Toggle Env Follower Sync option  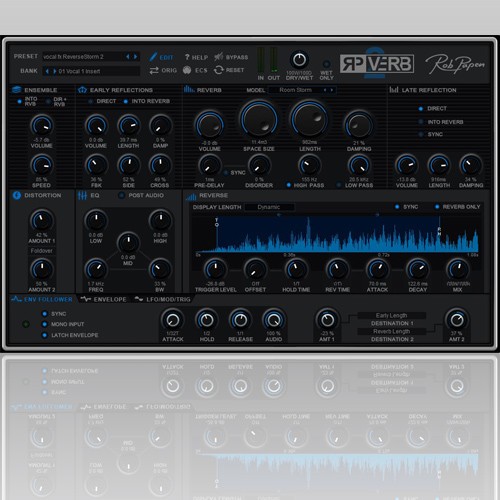pos(44,314)
